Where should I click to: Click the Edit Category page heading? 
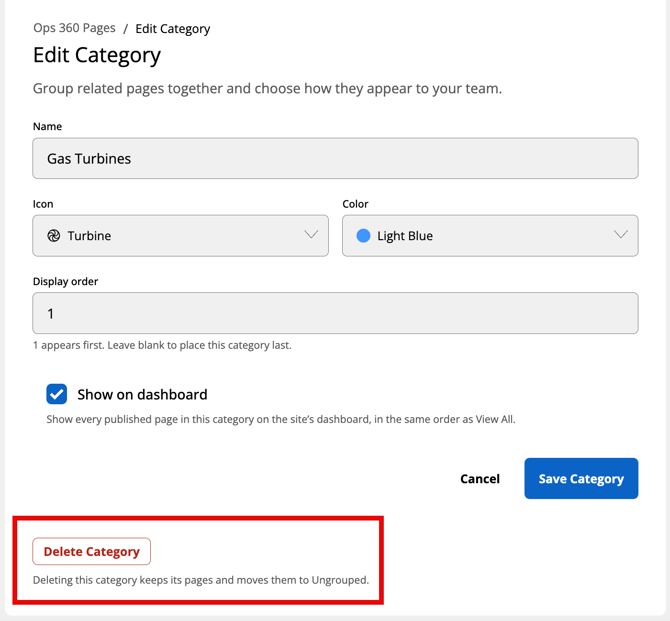97,55
